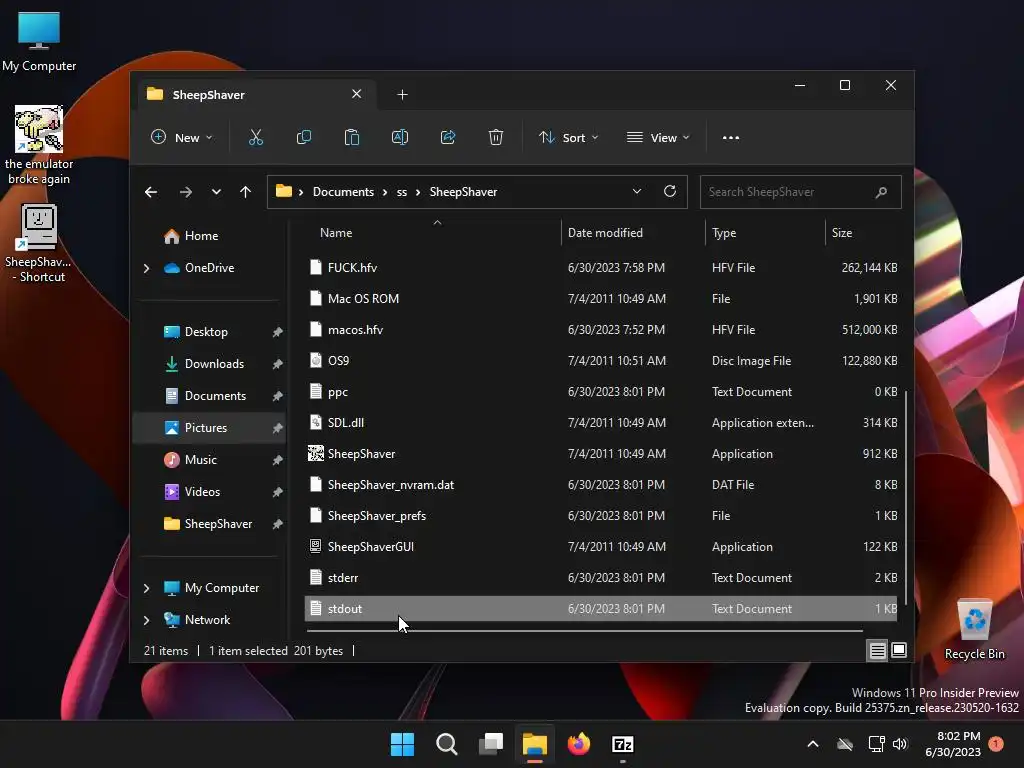The width and height of the screenshot is (1024, 768).
Task: Unpin Music pin icon in sidebar
Action: click(x=278, y=460)
